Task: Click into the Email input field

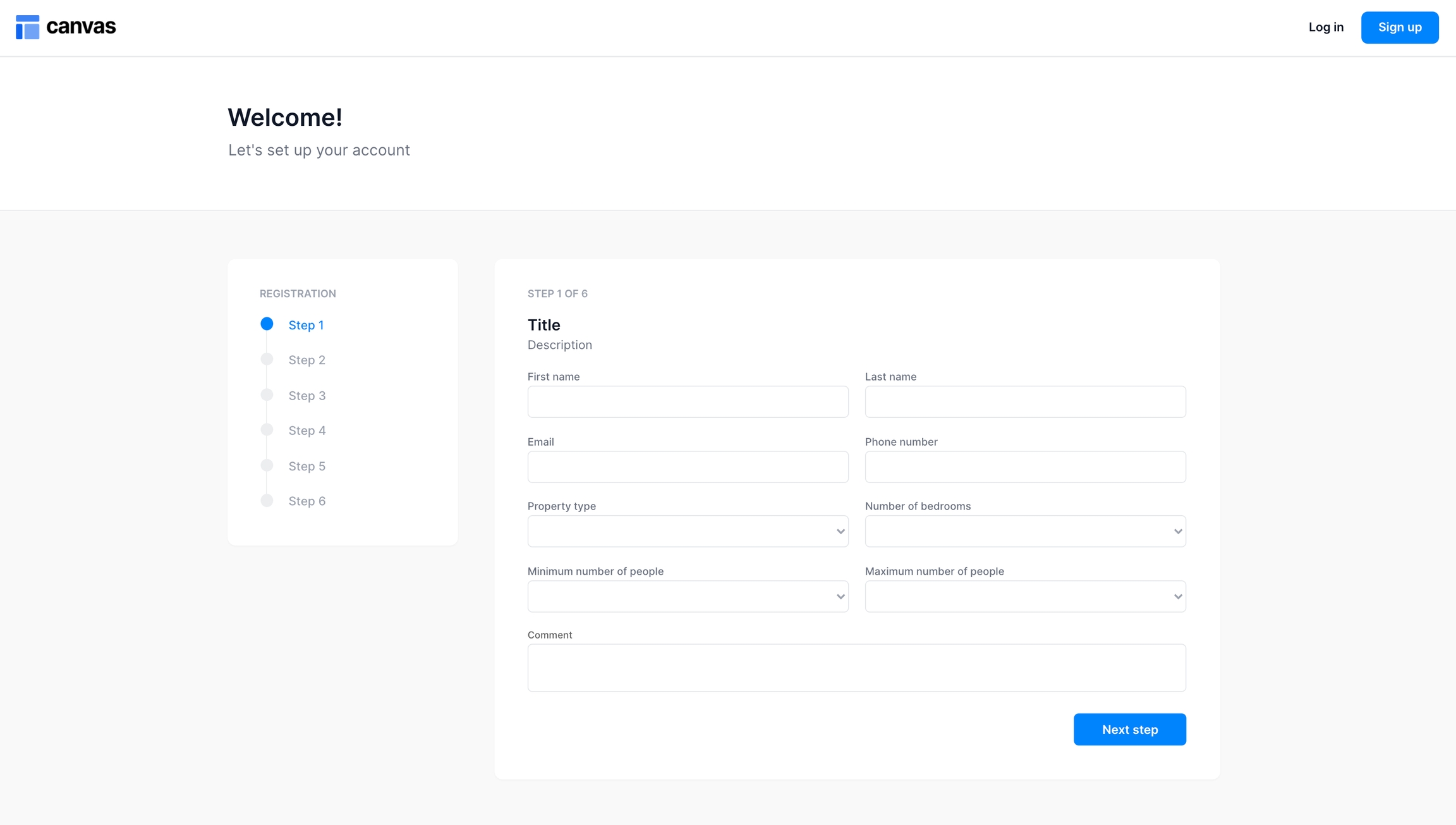Action: pyautogui.click(x=688, y=467)
